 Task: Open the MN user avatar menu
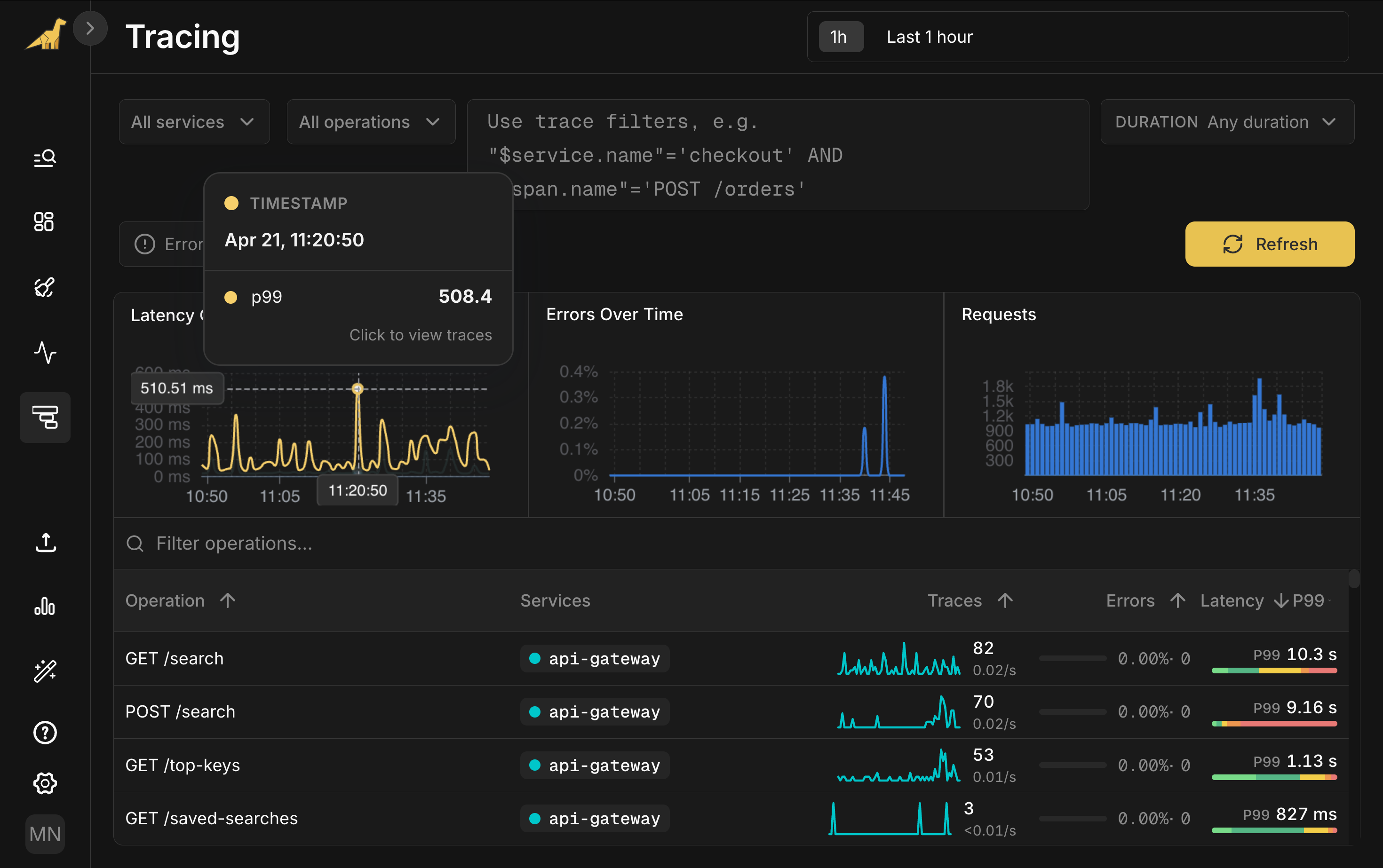(x=45, y=834)
